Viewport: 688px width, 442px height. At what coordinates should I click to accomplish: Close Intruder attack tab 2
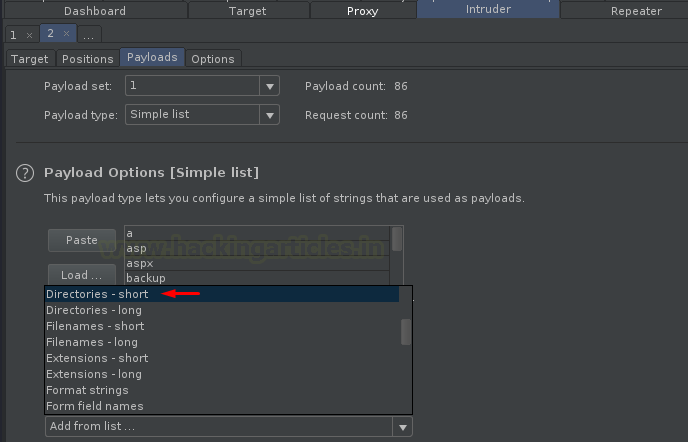pyautogui.click(x=66, y=33)
